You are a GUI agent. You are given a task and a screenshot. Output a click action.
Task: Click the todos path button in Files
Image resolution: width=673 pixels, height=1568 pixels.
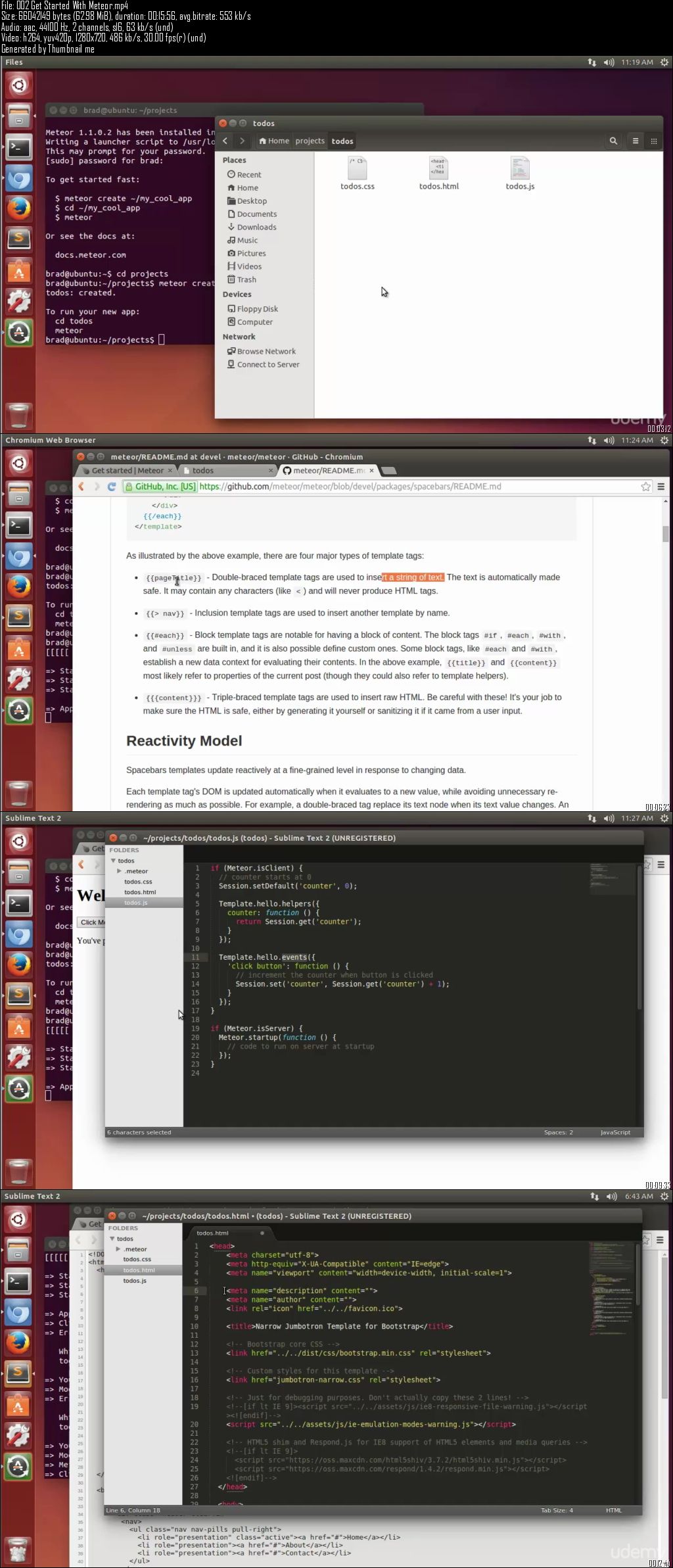[342, 141]
